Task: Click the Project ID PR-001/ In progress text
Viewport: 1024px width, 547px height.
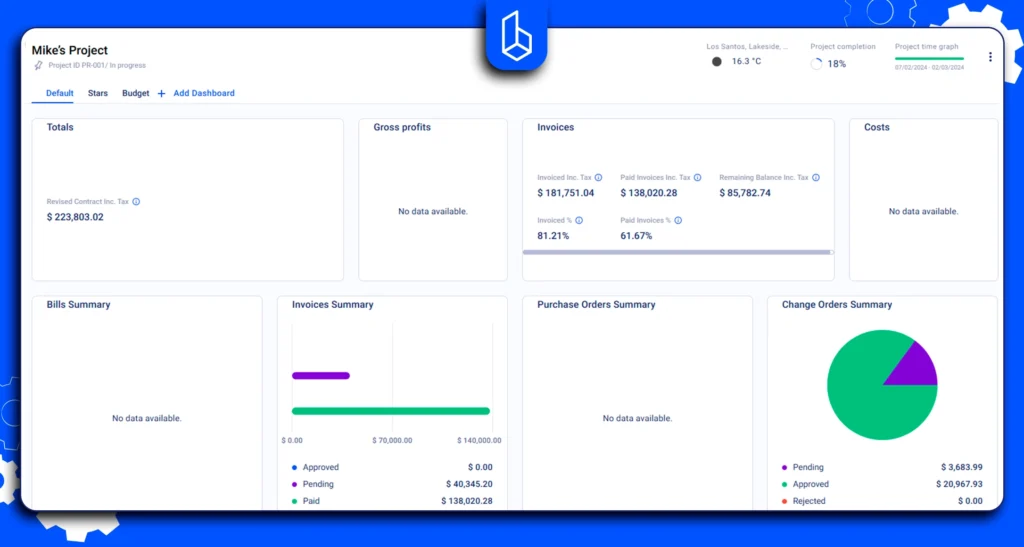Action: point(97,65)
